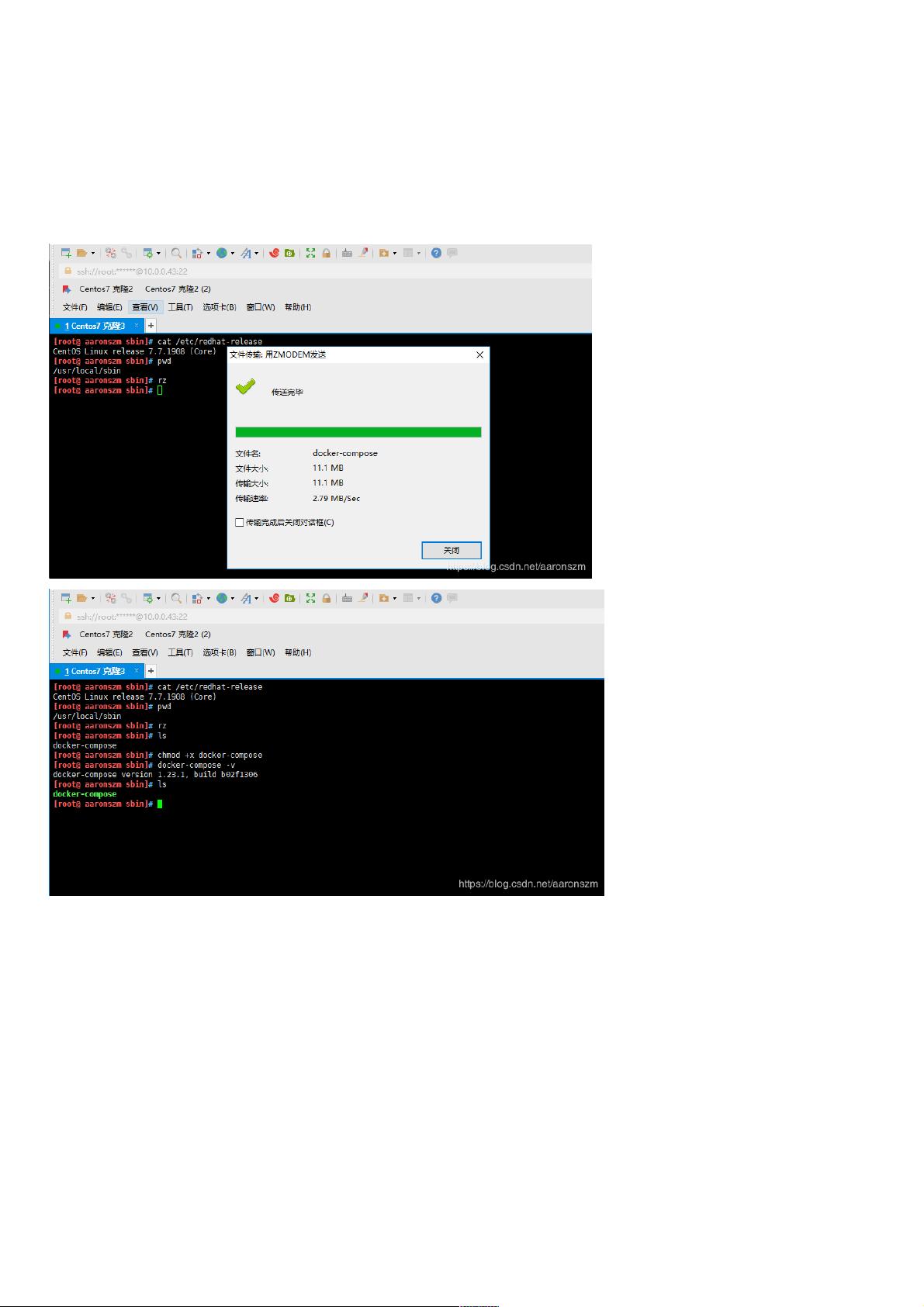Screen dimensions: 924x1307
Task: Open Centos7 克隆2 (2) session bookmark in lower window
Action: coord(178,634)
